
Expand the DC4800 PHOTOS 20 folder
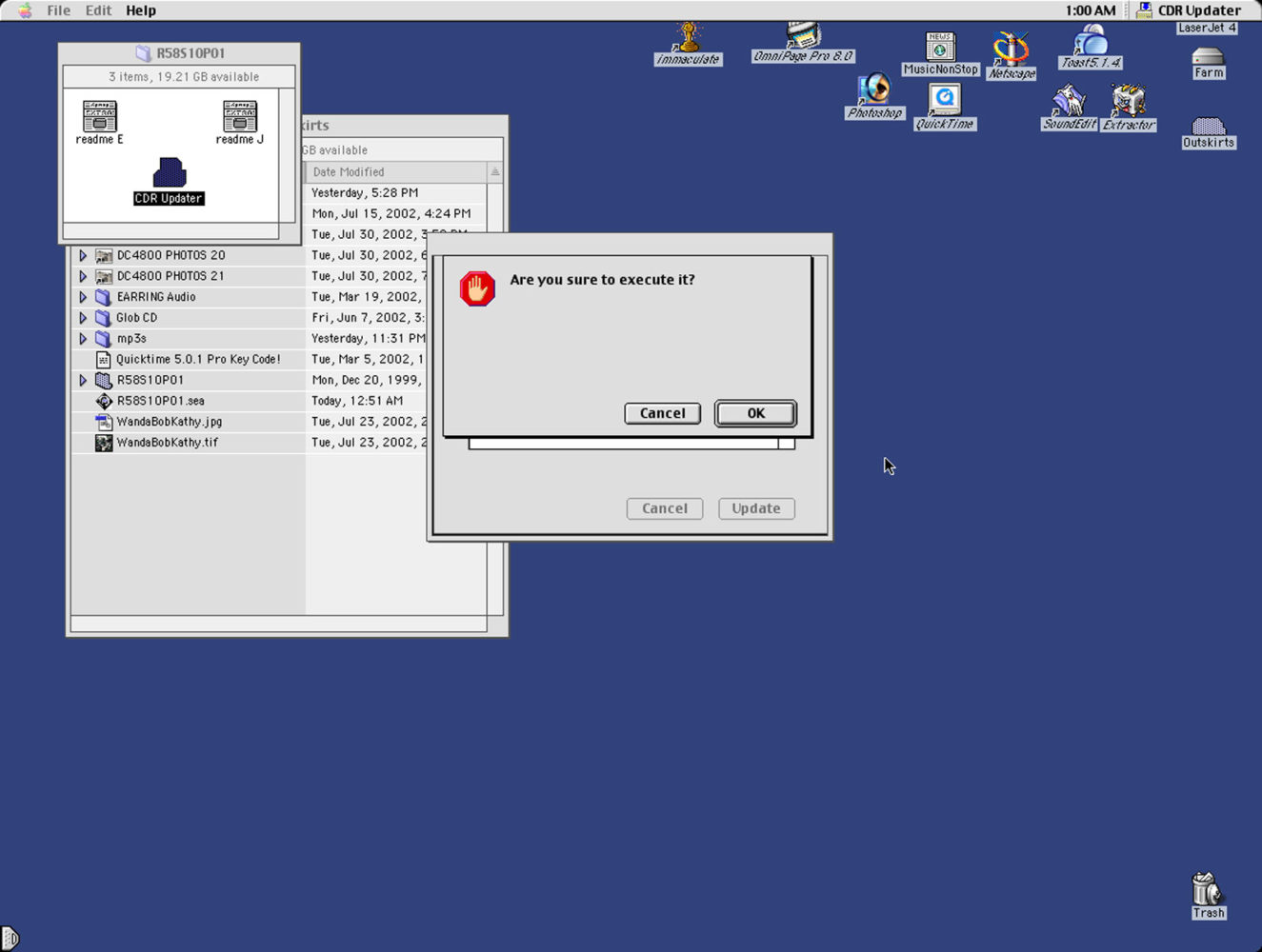[x=83, y=255]
